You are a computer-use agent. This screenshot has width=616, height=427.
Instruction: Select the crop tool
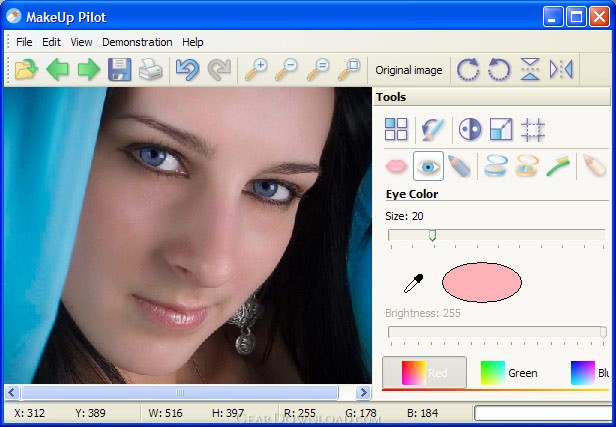[532, 129]
